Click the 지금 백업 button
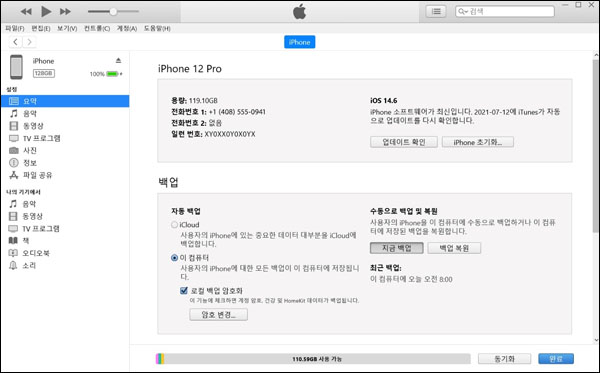This screenshot has height=373, width=600. coord(396,248)
